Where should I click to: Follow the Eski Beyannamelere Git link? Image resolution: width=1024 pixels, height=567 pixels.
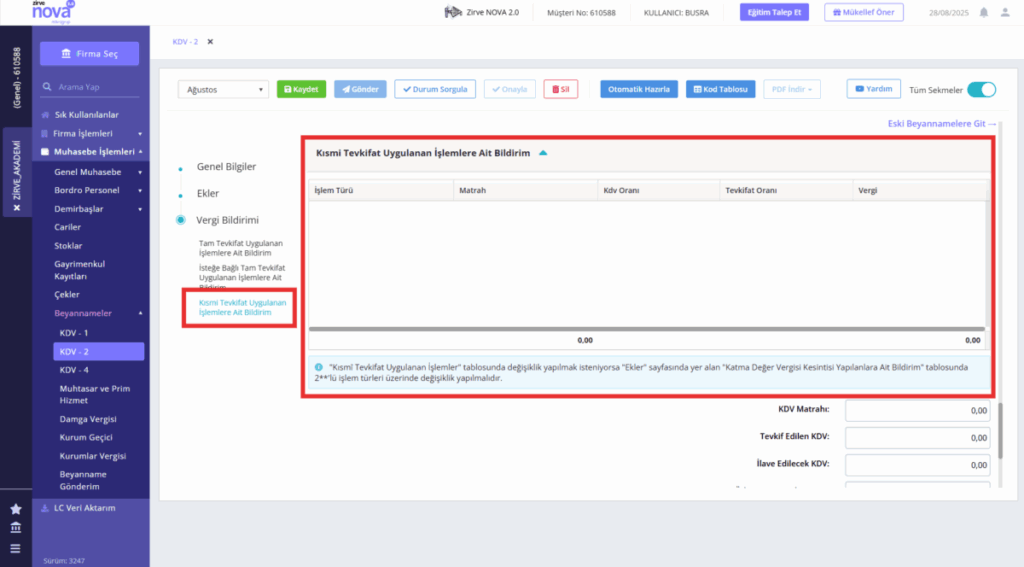point(942,123)
